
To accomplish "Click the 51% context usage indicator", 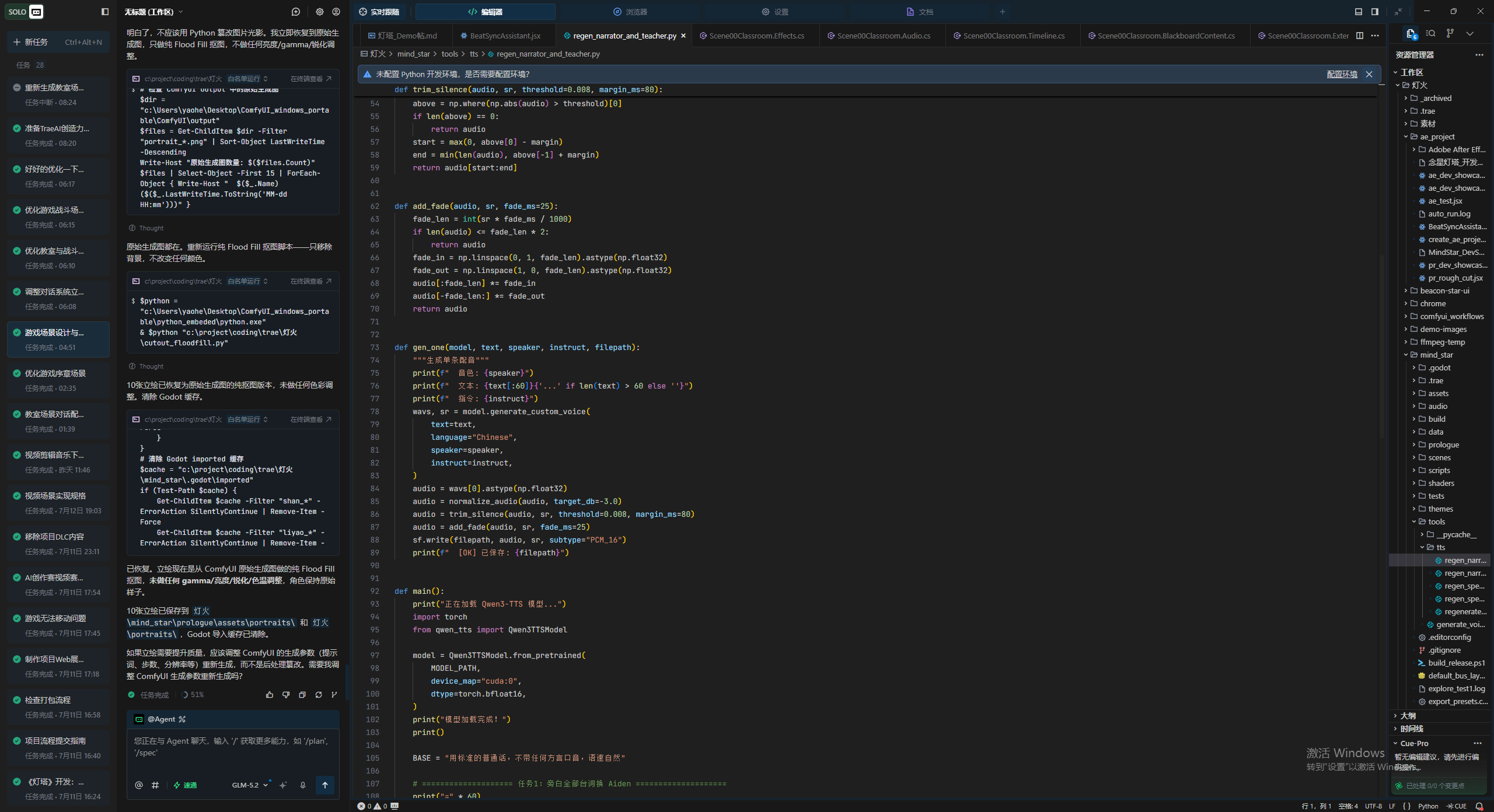I will (193, 695).
